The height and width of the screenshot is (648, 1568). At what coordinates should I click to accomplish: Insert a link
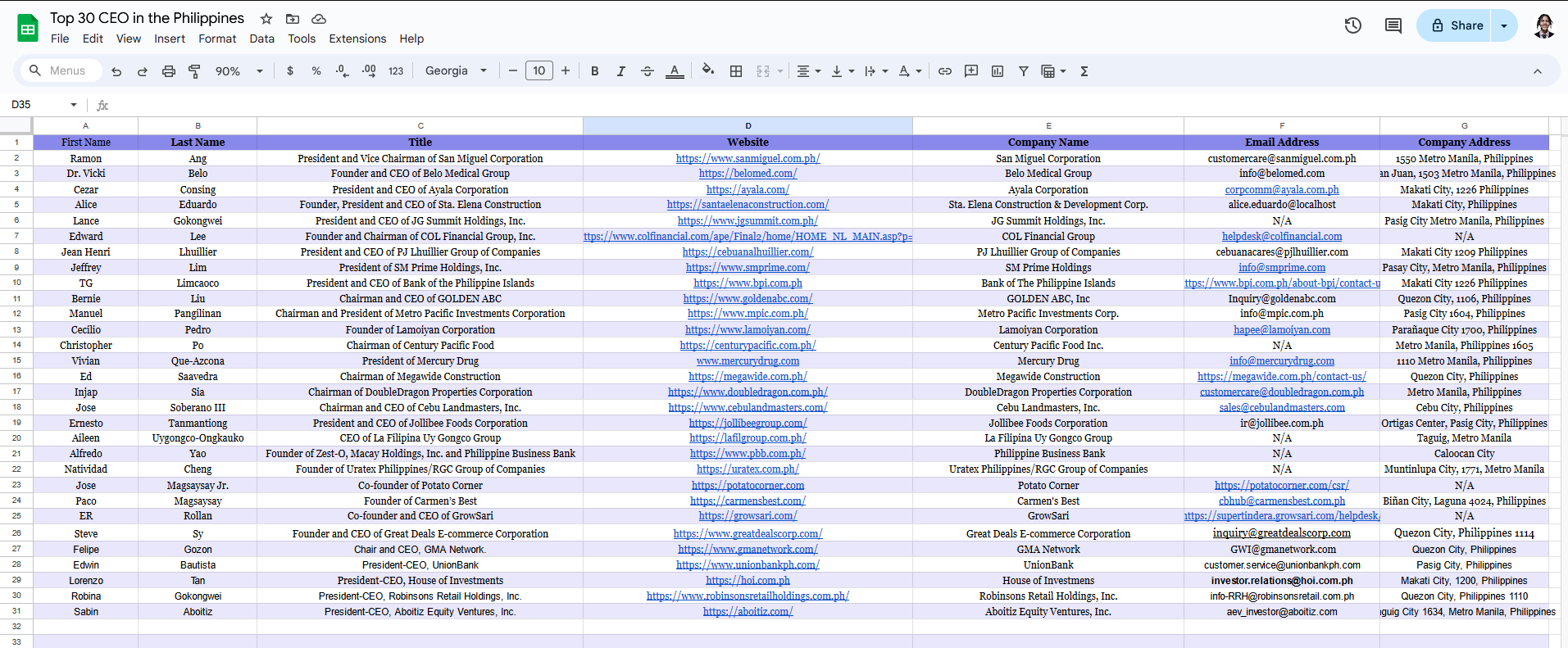tap(945, 71)
